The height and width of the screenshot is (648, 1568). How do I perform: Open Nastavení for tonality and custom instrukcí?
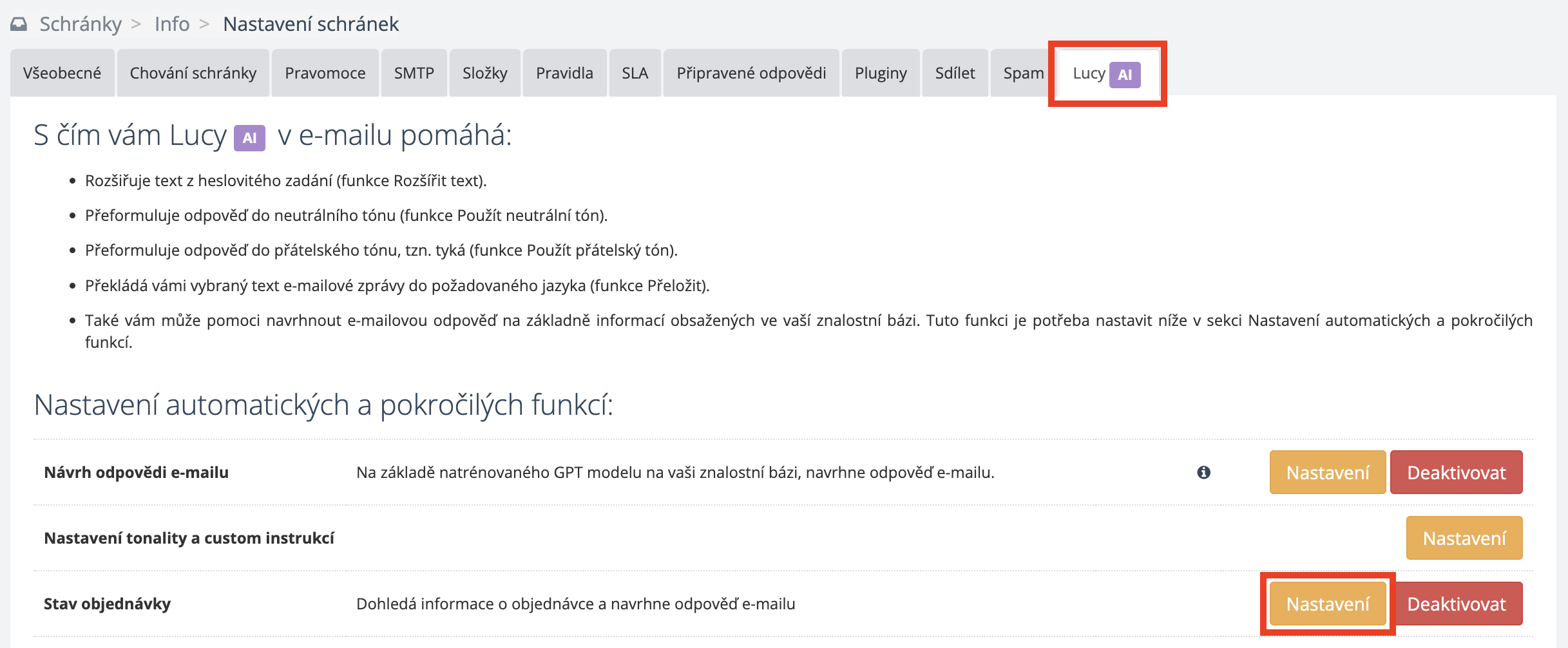[1464, 538]
